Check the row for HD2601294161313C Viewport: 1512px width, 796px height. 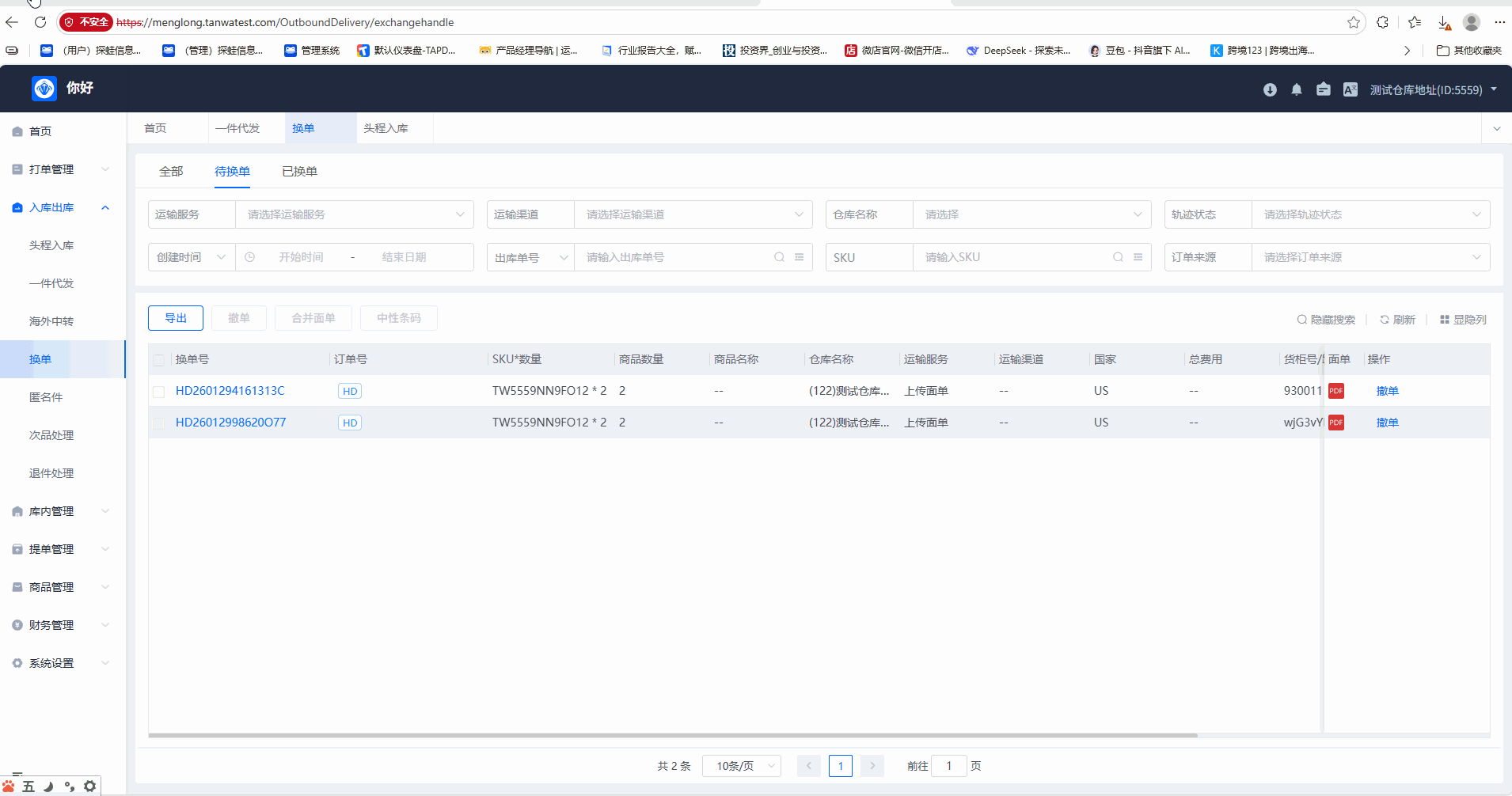pyautogui.click(x=159, y=392)
